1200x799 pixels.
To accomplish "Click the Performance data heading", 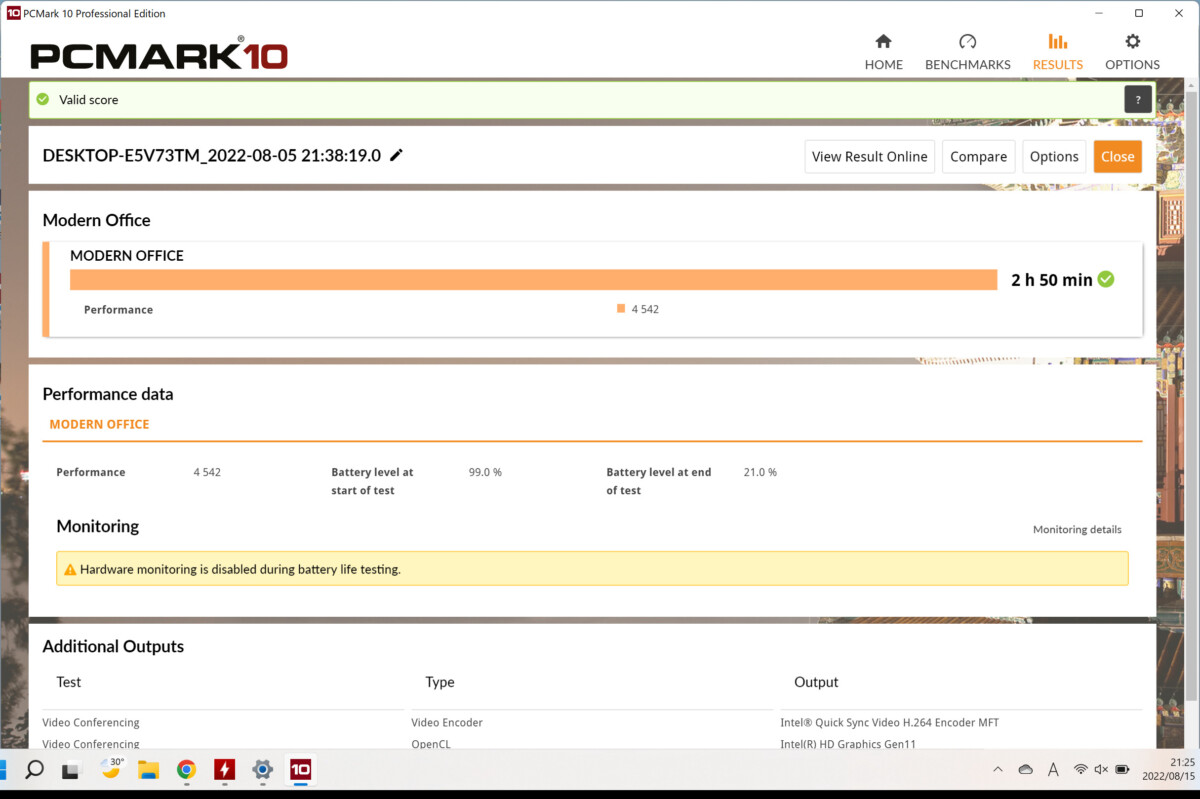I will tap(108, 394).
